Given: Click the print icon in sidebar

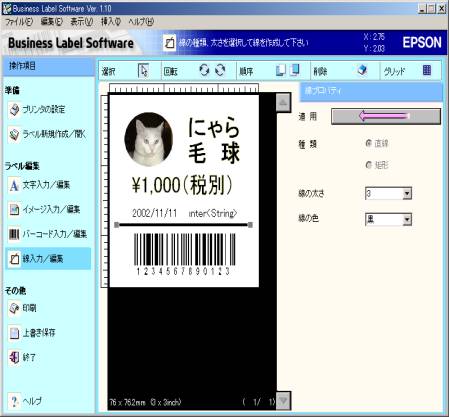Looking at the screenshot, I should [x=14, y=308].
